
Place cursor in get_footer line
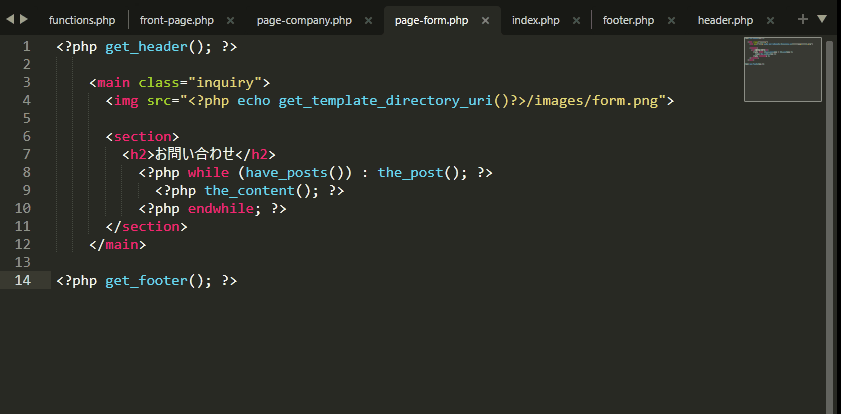coord(146,280)
